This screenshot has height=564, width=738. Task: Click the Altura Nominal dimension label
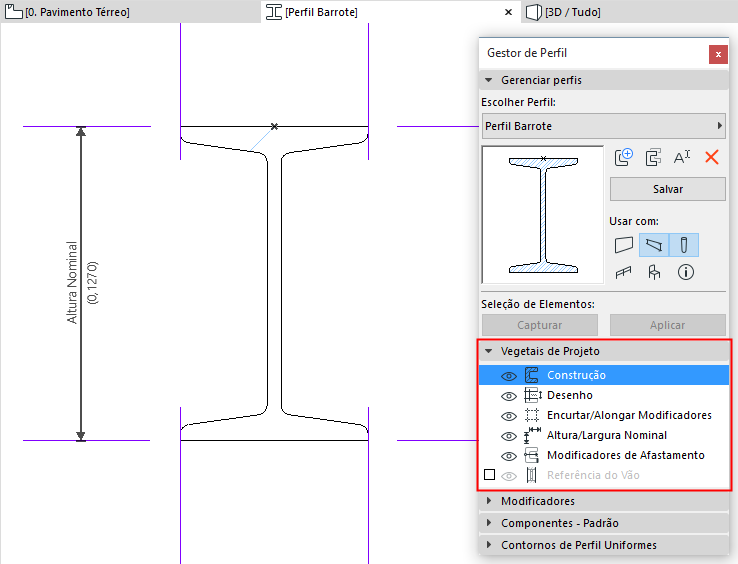coord(72,282)
